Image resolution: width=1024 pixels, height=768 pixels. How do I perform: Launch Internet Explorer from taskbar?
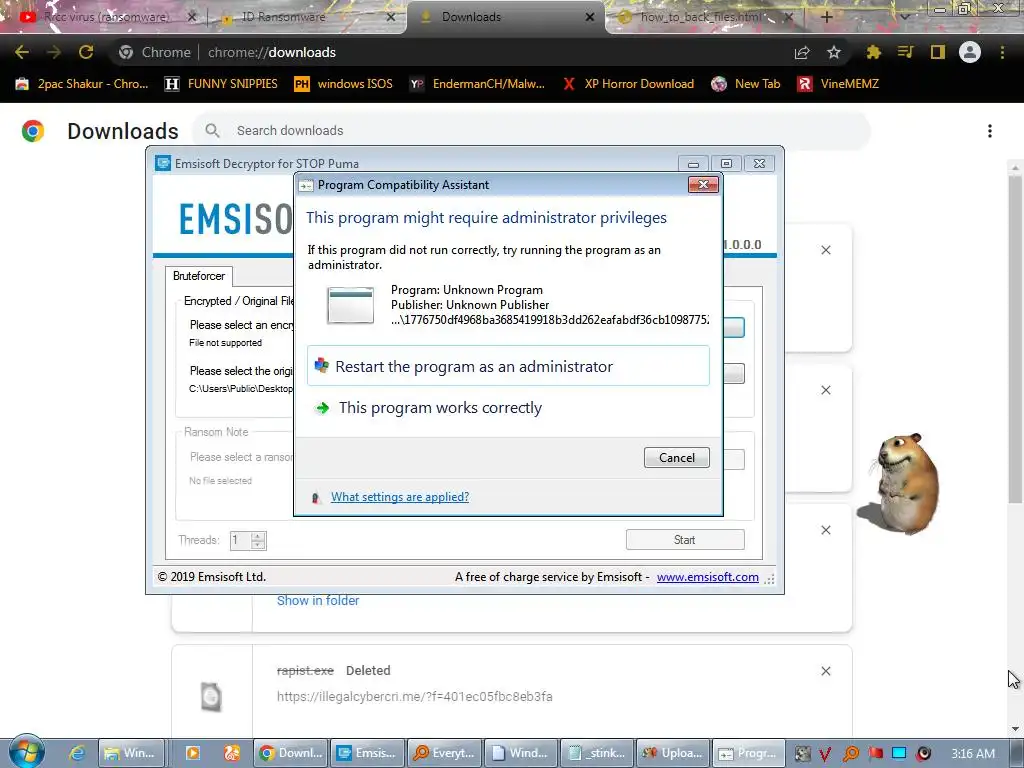[77, 753]
